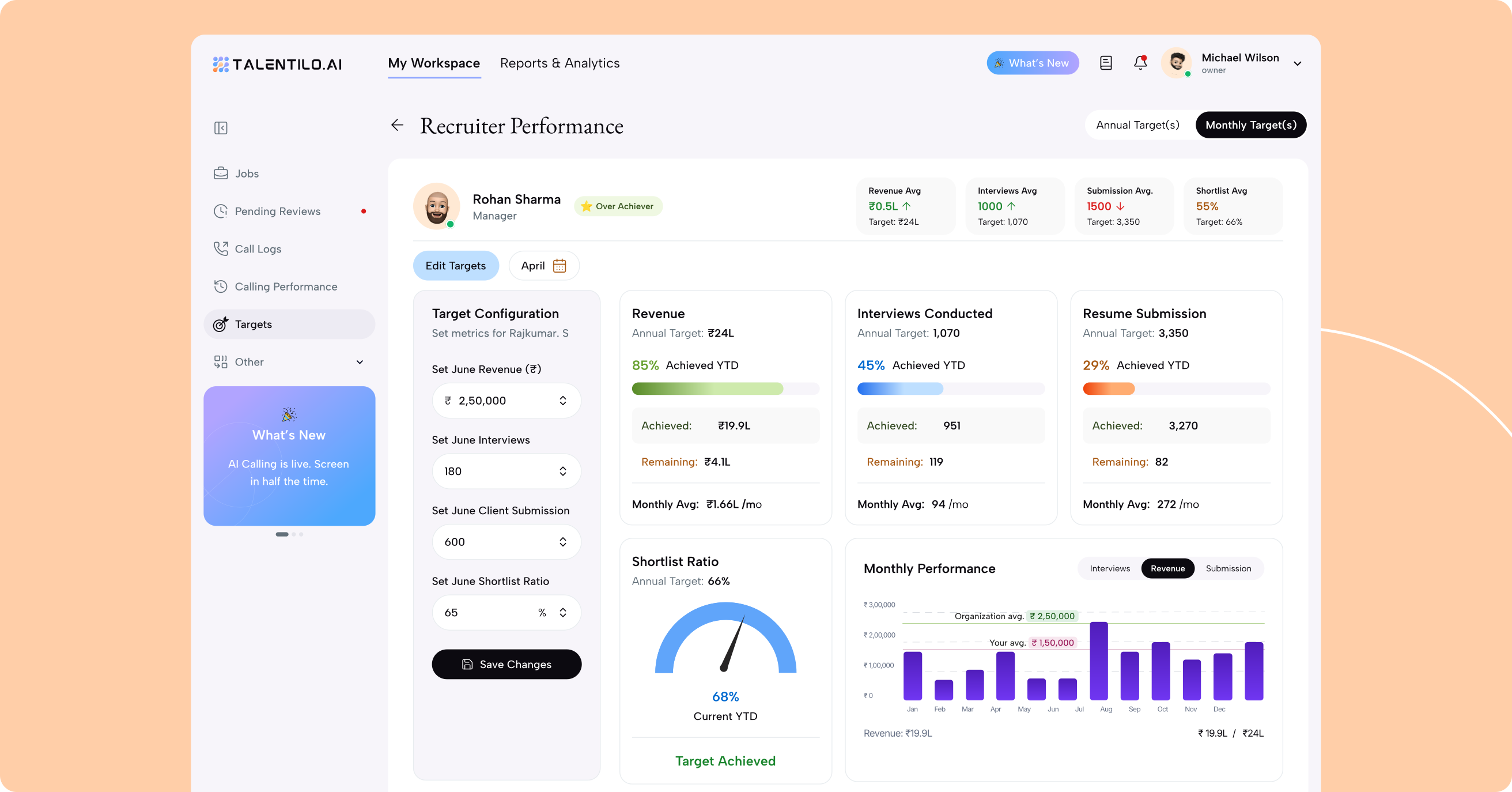Open the document notes icon in header
This screenshot has width=1512, height=792.
[1105, 63]
